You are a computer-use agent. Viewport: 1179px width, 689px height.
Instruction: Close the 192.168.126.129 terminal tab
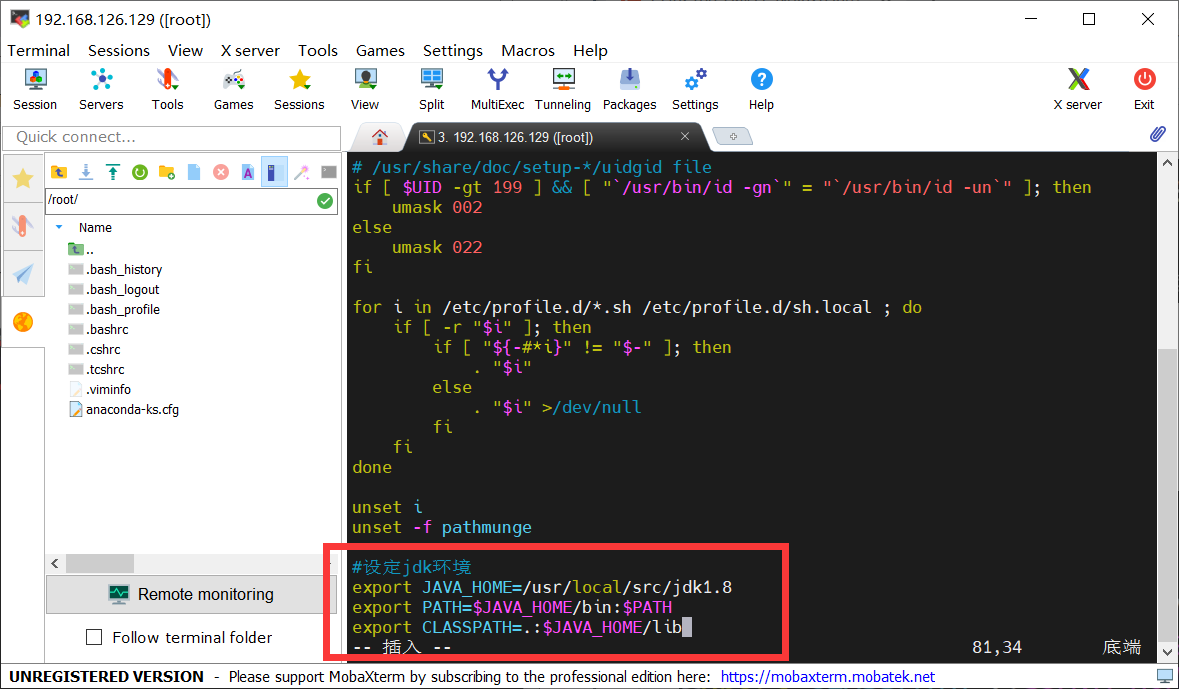(x=684, y=136)
